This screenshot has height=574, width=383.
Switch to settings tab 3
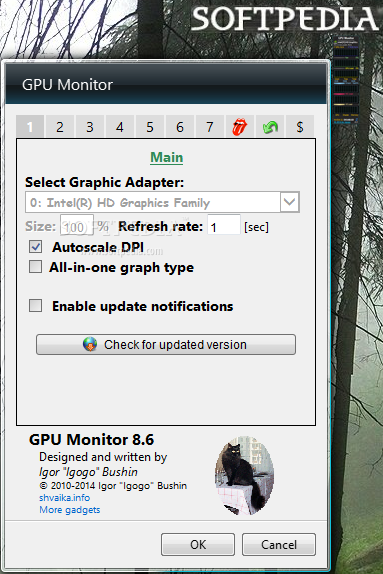tap(90, 127)
